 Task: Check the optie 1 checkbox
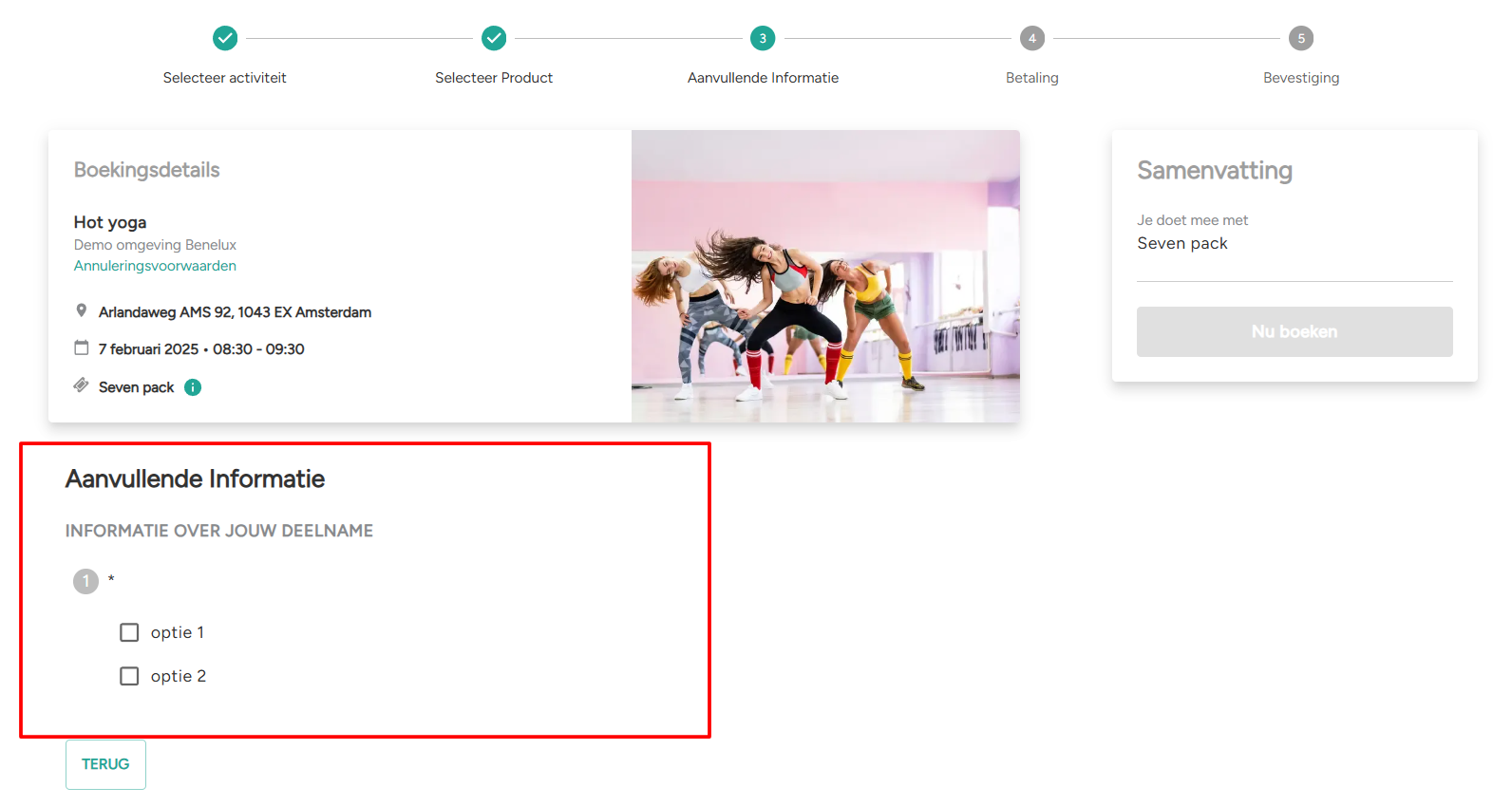(129, 632)
